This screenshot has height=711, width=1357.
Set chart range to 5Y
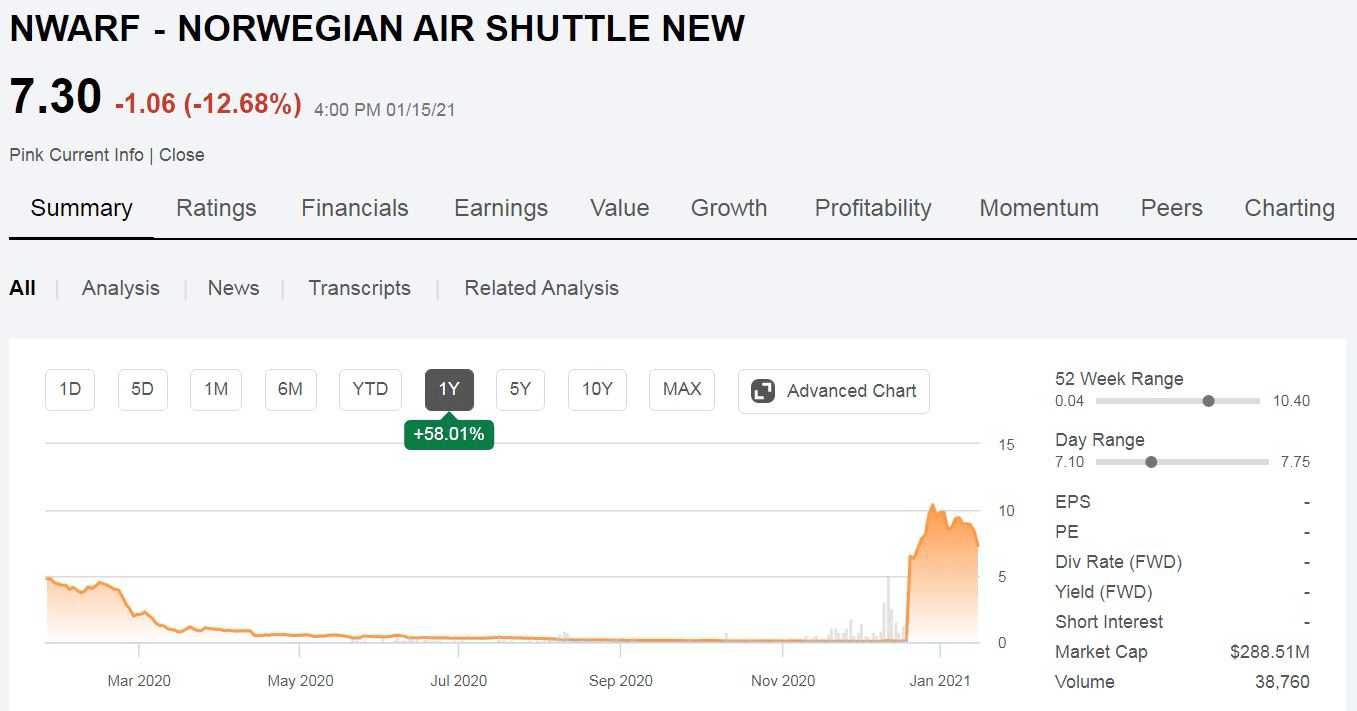pyautogui.click(x=520, y=390)
